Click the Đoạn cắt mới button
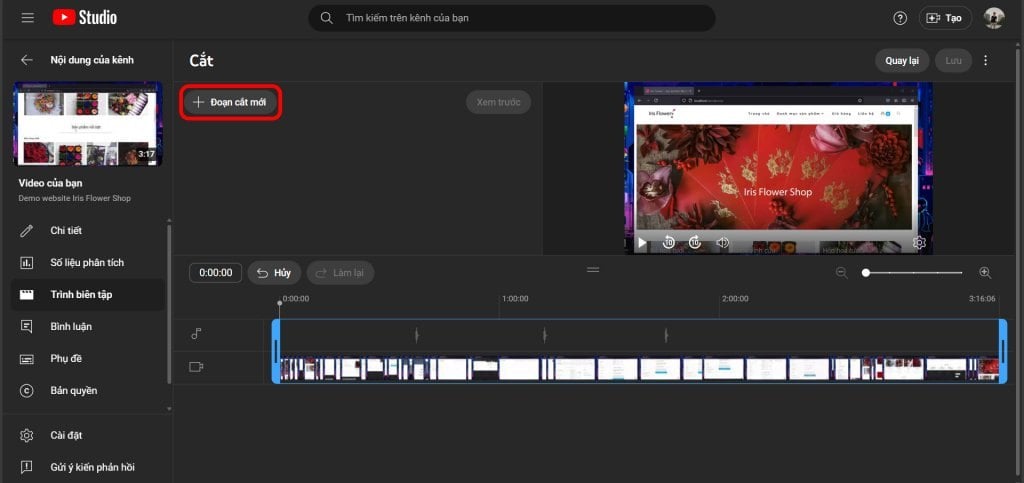The width and height of the screenshot is (1024, 483). 231,102
